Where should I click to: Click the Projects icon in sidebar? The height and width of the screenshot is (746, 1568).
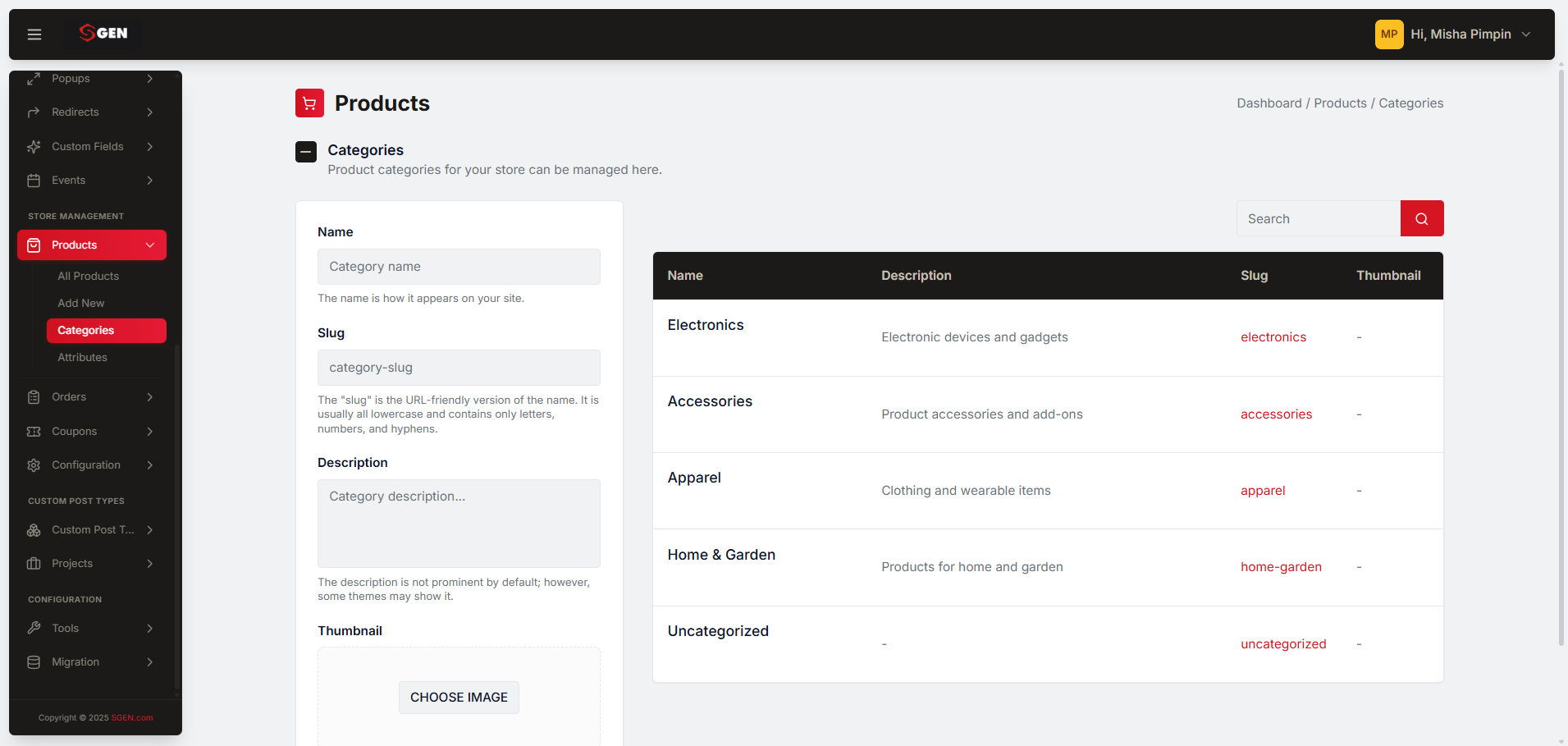(34, 564)
